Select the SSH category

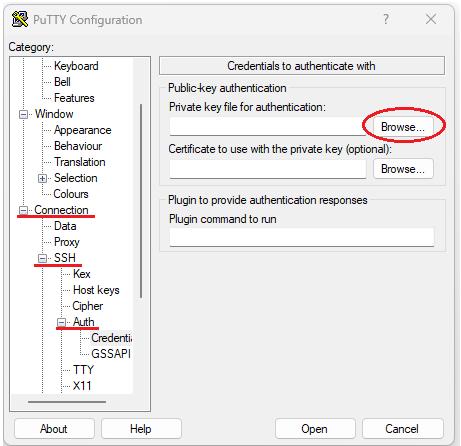(65, 258)
